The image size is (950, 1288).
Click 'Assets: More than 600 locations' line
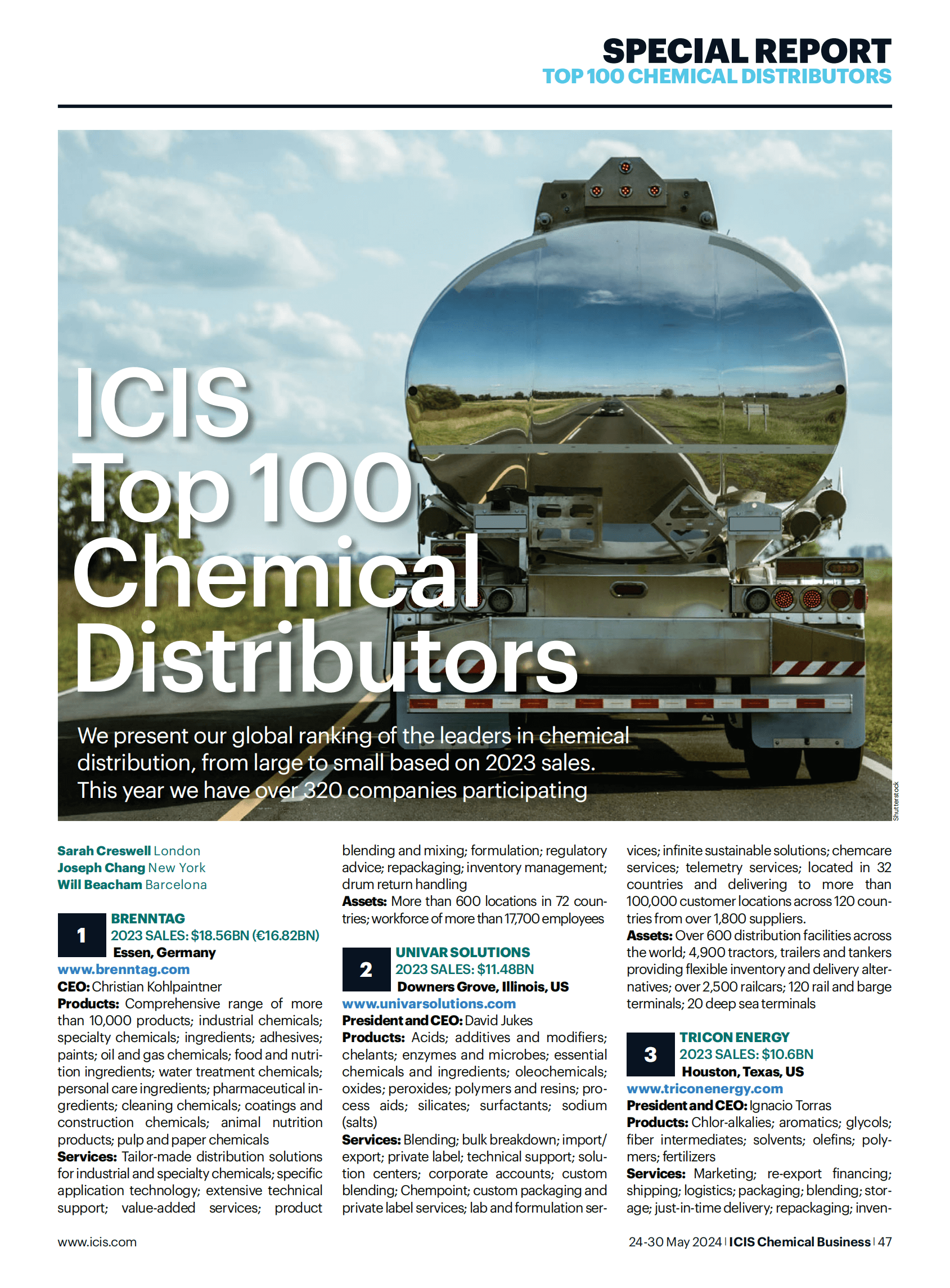pyautogui.click(x=474, y=901)
